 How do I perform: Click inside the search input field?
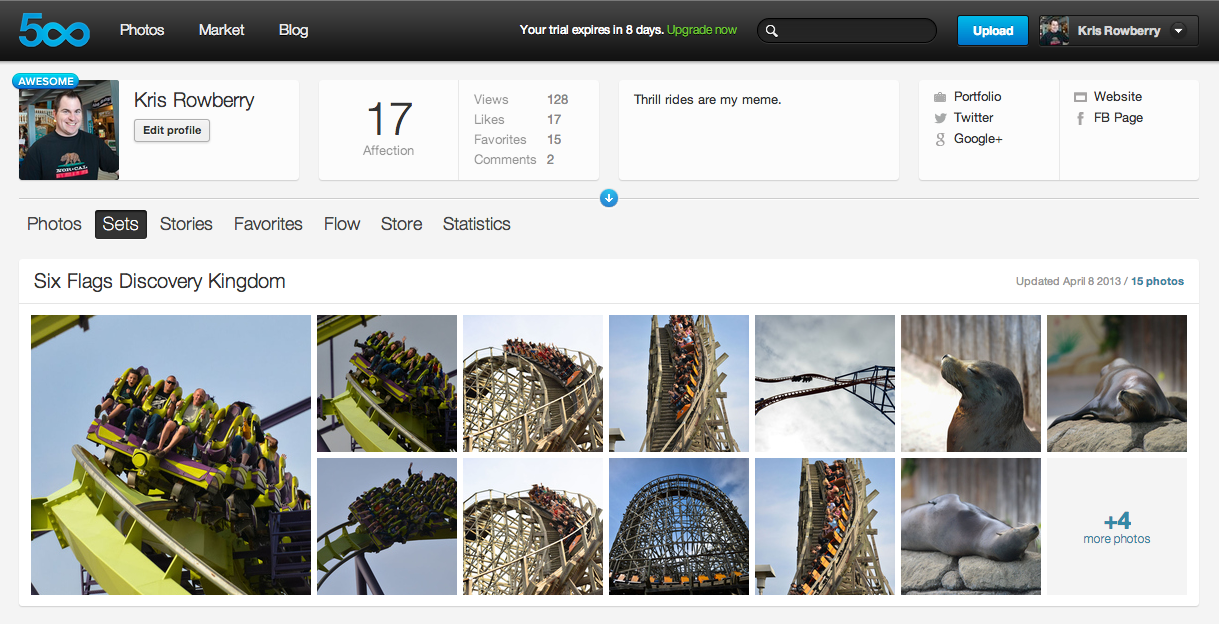click(855, 31)
